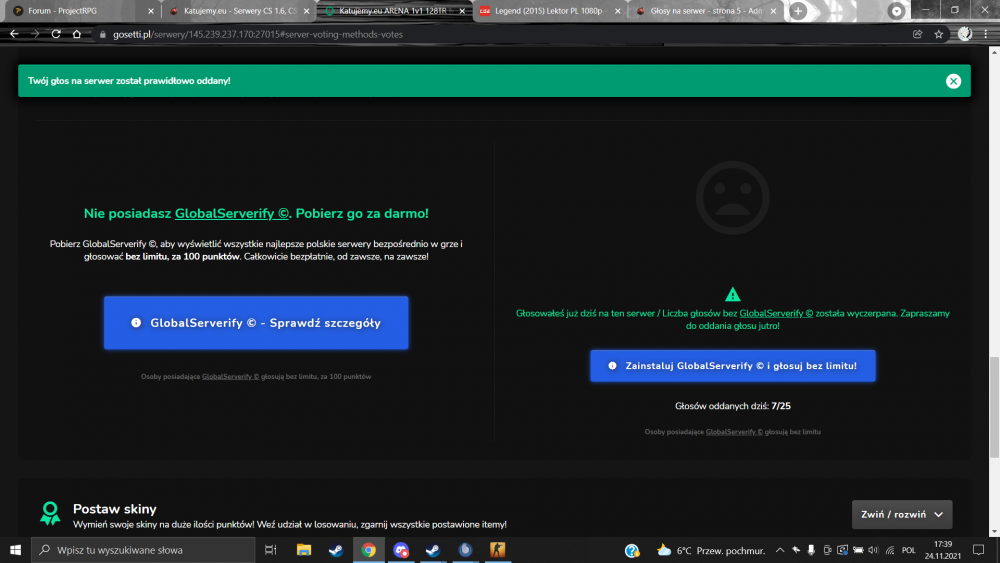Open the Wi-Fi network tray icon
Viewport: 1000px width, 563px height.
coord(890,550)
